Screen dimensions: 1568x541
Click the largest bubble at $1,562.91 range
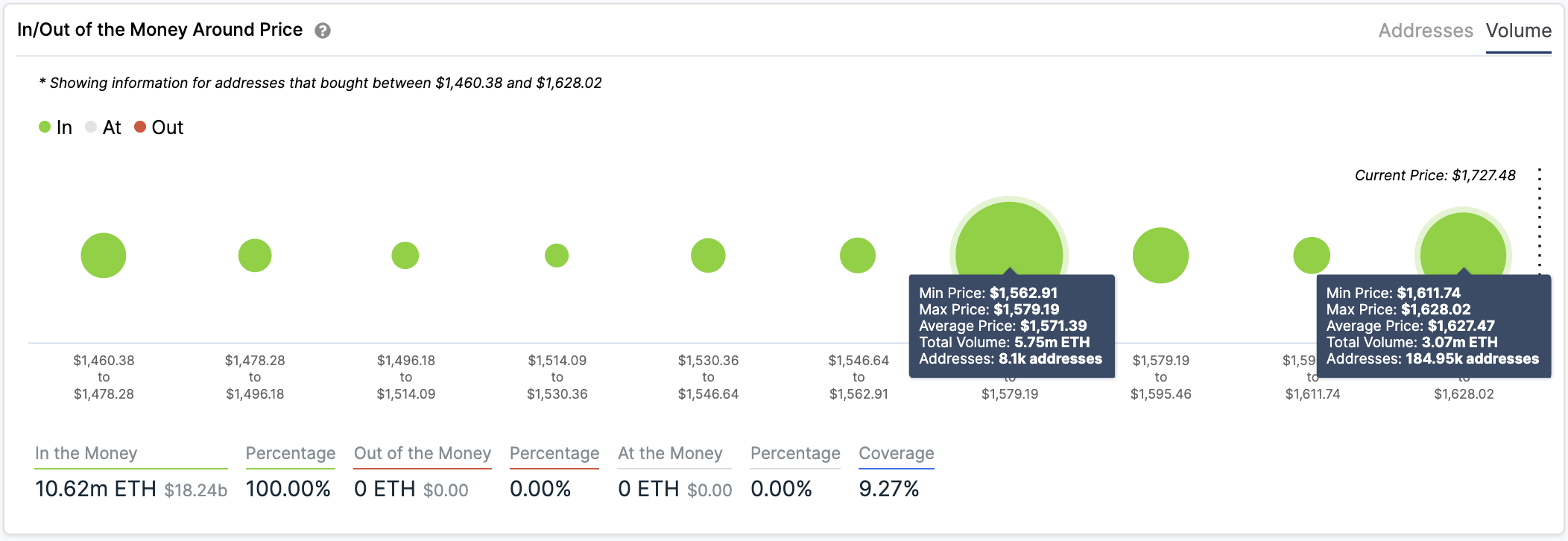1009,238
